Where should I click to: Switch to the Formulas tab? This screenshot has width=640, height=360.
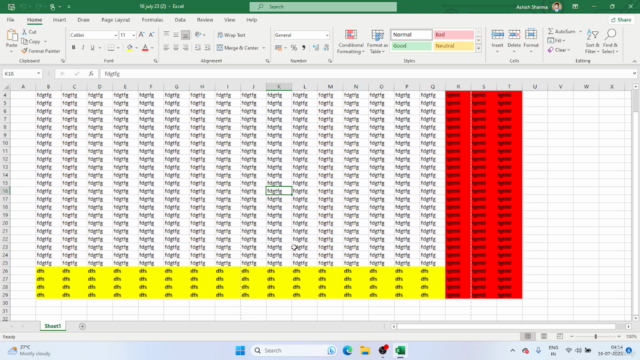(x=152, y=20)
